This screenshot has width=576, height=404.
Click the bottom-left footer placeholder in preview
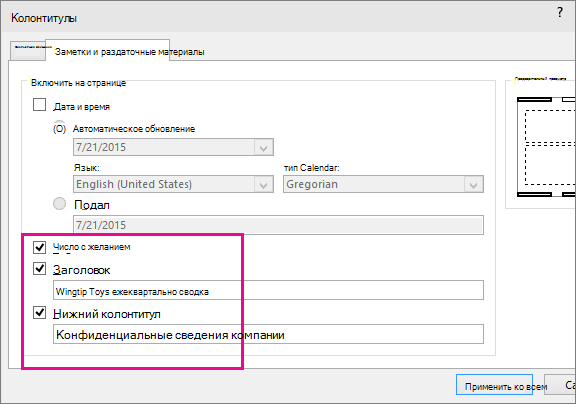pyautogui.click(x=534, y=194)
